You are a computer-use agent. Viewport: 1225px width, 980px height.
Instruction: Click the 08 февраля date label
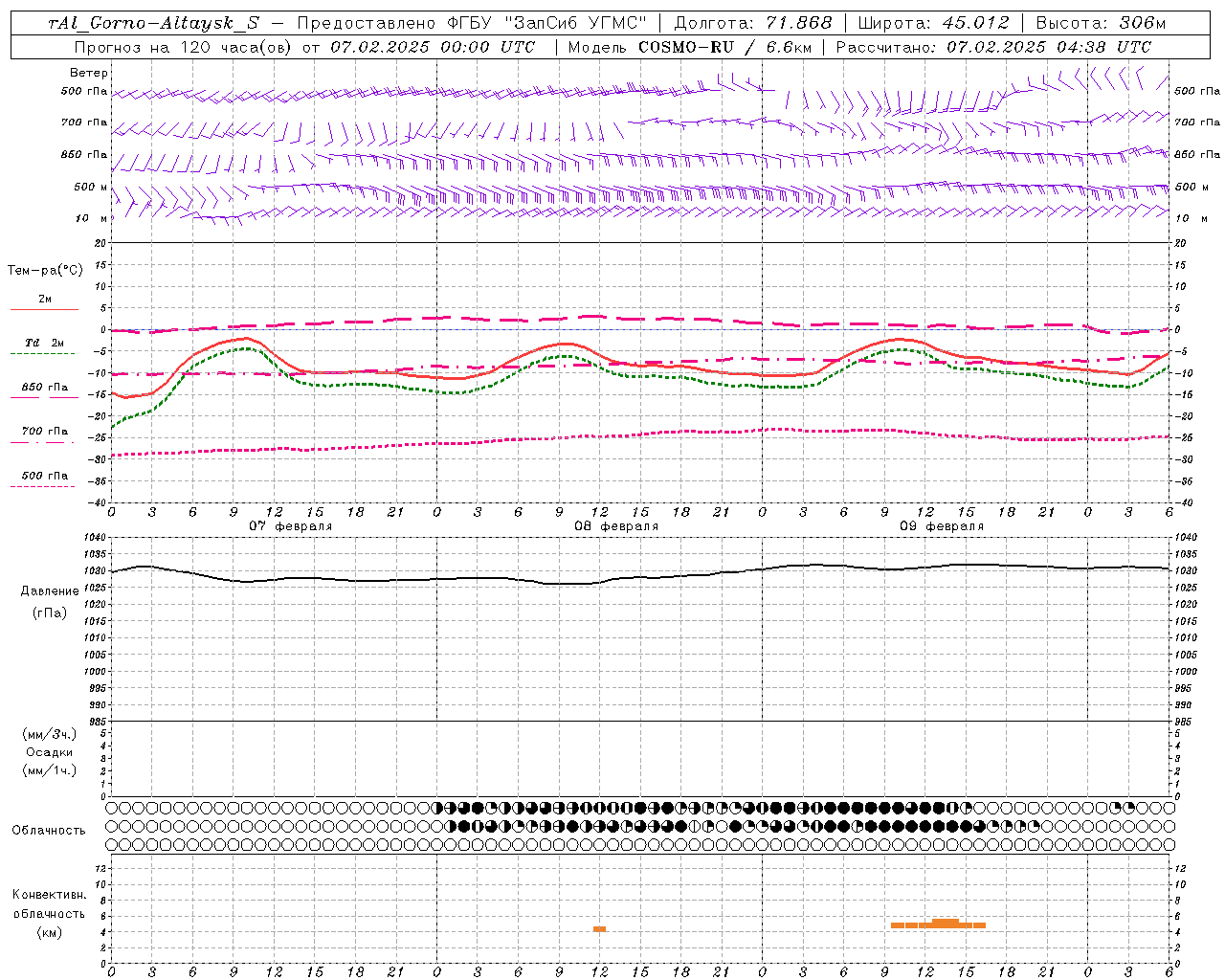tap(616, 526)
